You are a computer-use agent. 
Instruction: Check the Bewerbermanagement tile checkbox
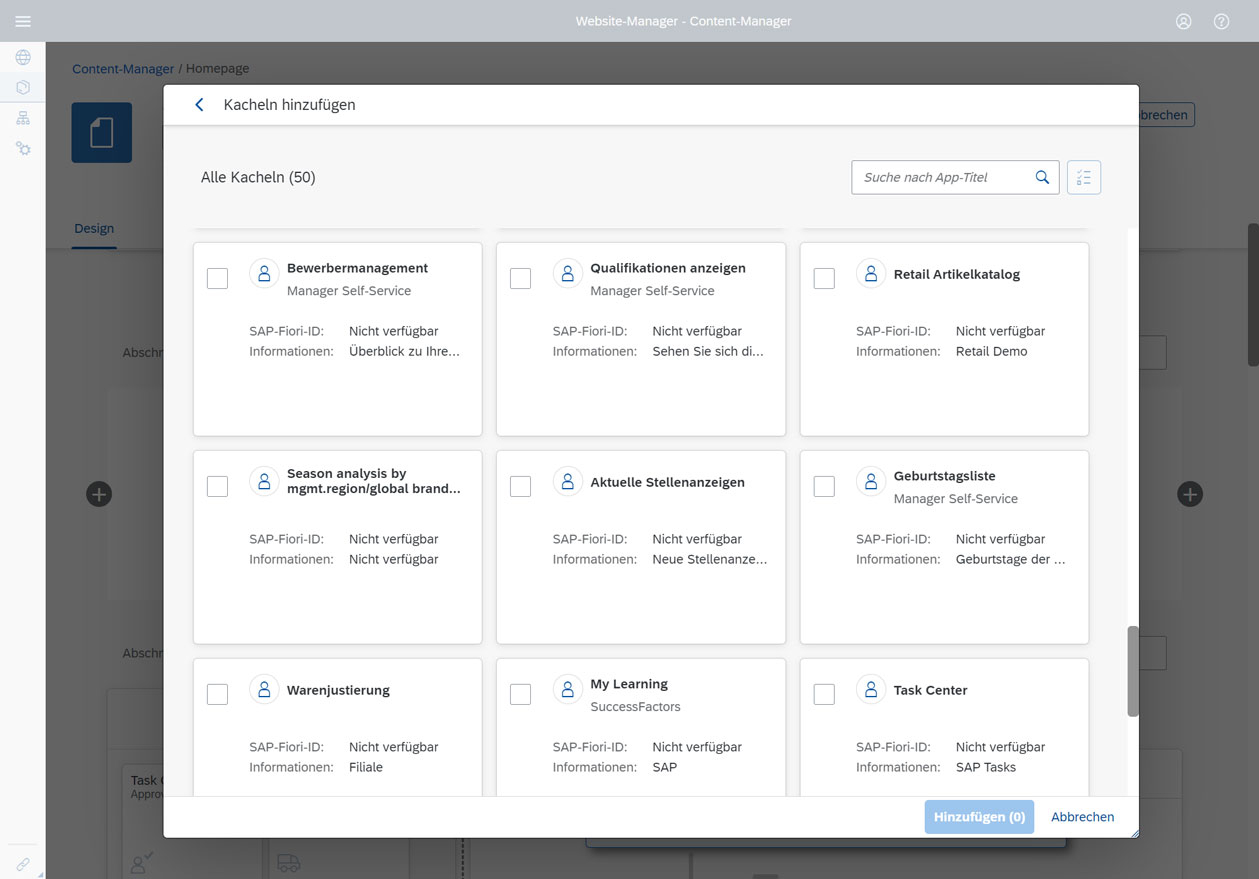(x=217, y=278)
